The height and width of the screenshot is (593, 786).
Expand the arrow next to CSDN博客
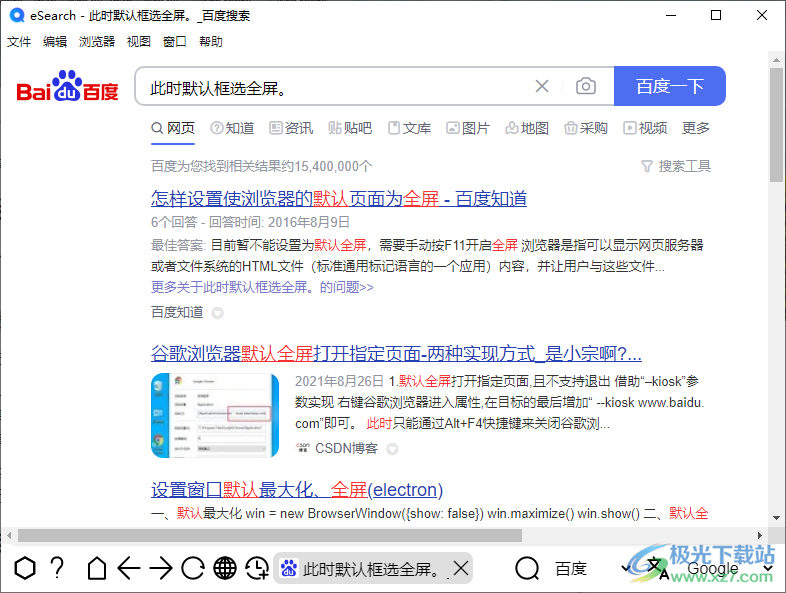tap(392, 449)
